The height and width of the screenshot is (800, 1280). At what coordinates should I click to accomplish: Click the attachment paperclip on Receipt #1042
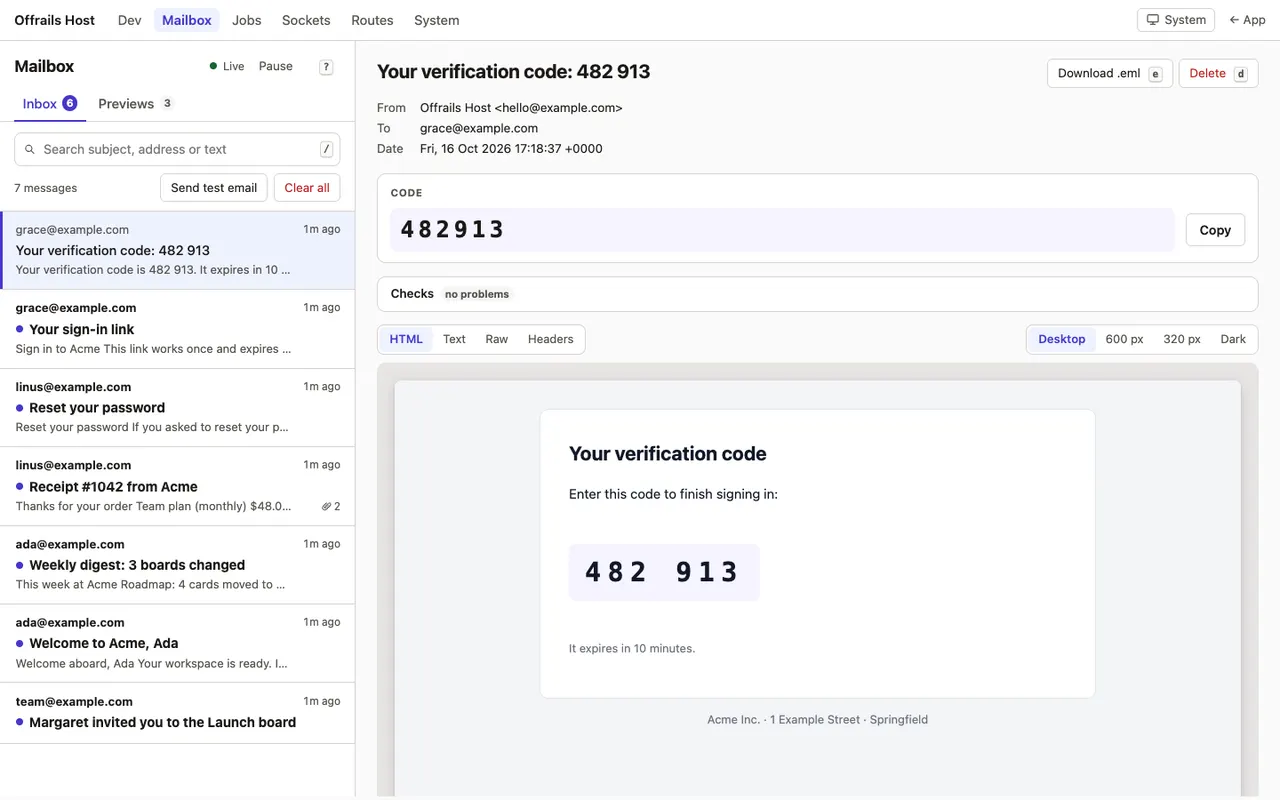pyautogui.click(x=326, y=507)
